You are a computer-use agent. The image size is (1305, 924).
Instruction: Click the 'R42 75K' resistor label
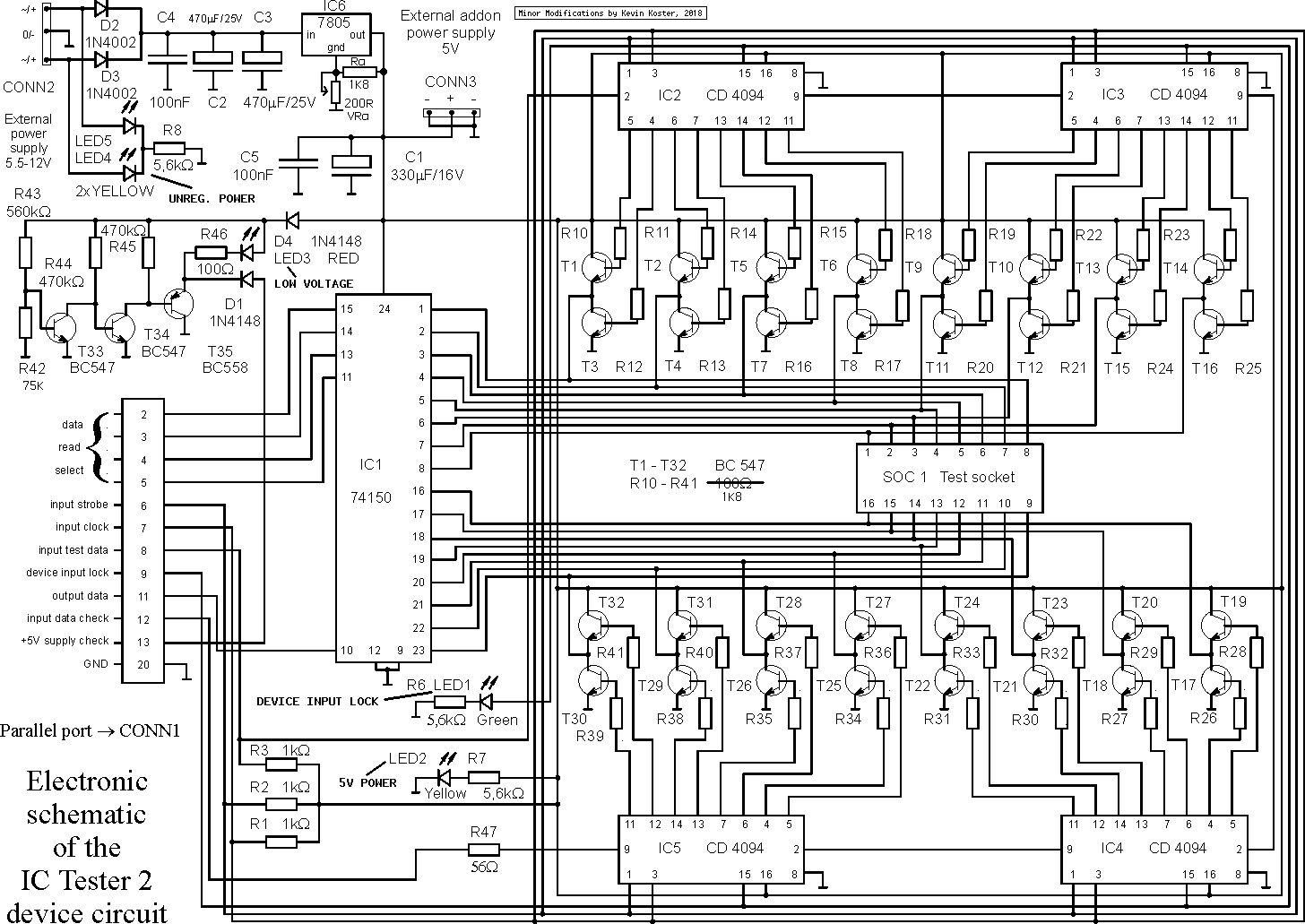pyautogui.click(x=31, y=376)
